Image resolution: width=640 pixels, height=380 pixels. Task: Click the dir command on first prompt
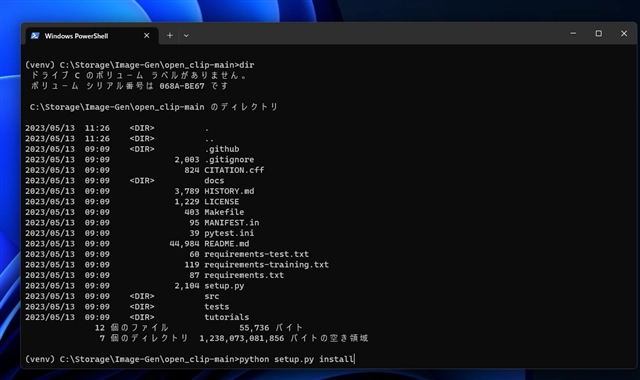(x=247, y=65)
